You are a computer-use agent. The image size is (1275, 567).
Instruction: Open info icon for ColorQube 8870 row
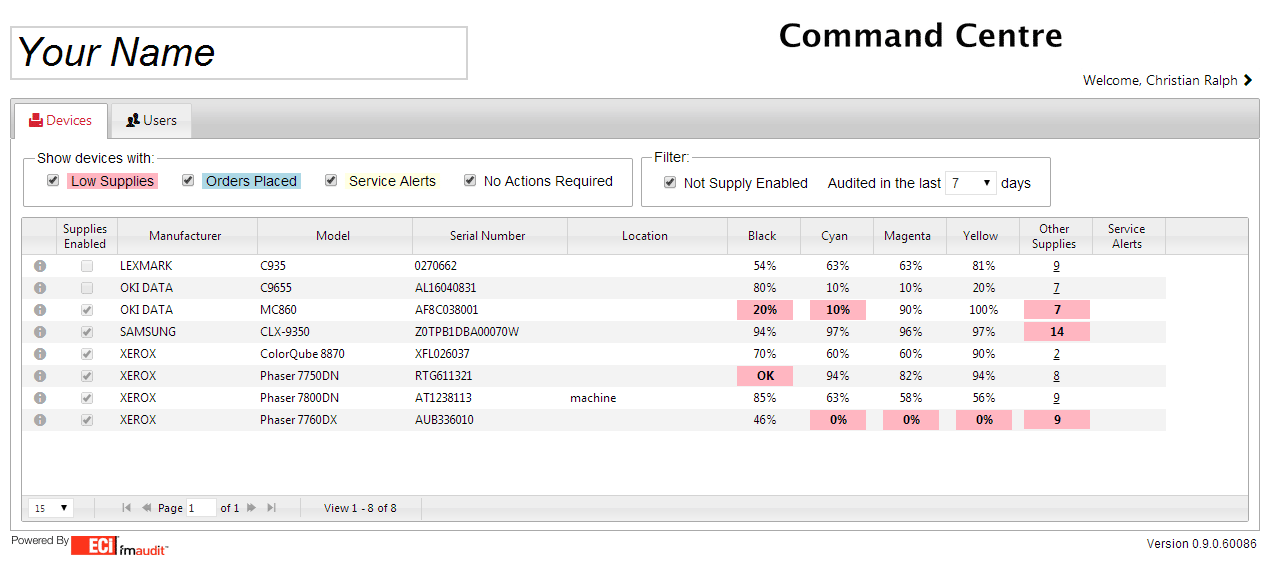(x=40, y=354)
